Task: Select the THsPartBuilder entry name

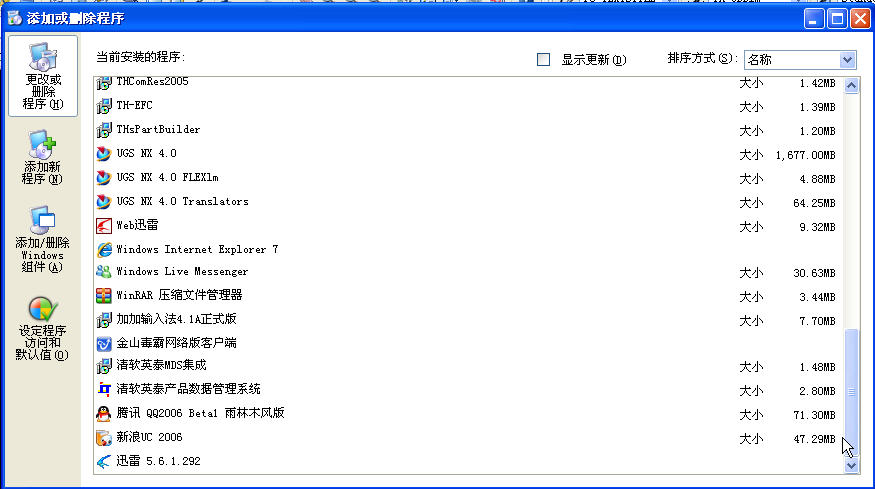Action: (158, 130)
